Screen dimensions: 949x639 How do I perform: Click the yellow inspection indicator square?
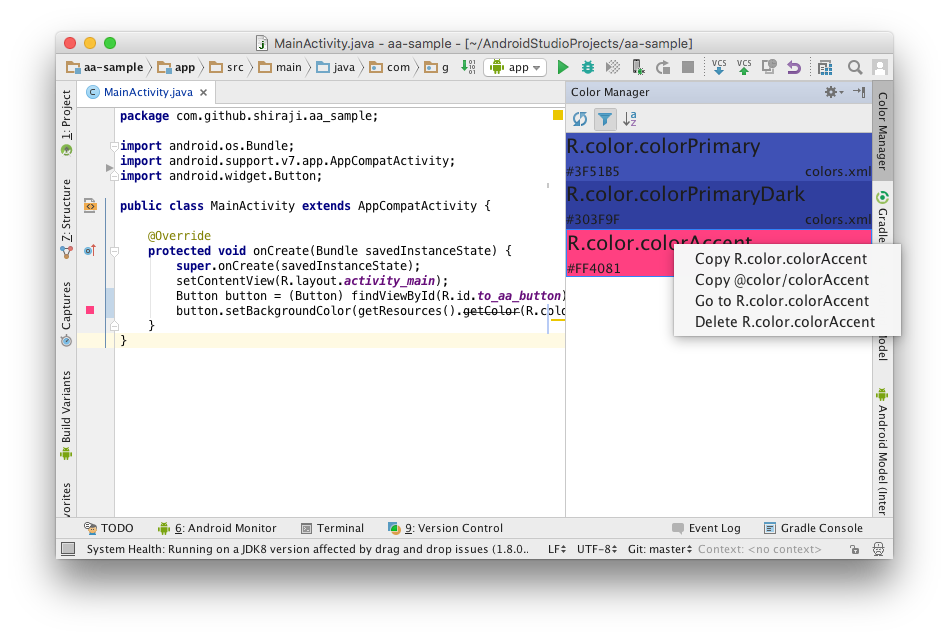click(557, 115)
